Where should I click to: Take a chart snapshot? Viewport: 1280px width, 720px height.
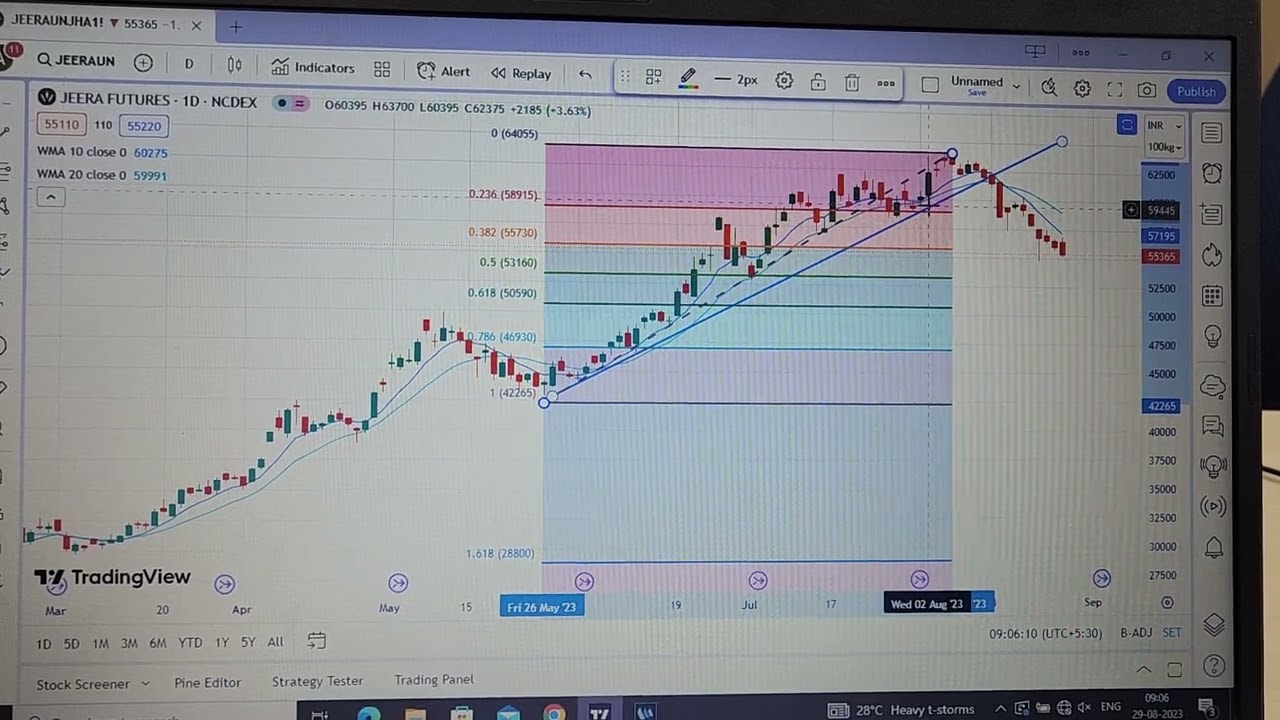(1147, 91)
